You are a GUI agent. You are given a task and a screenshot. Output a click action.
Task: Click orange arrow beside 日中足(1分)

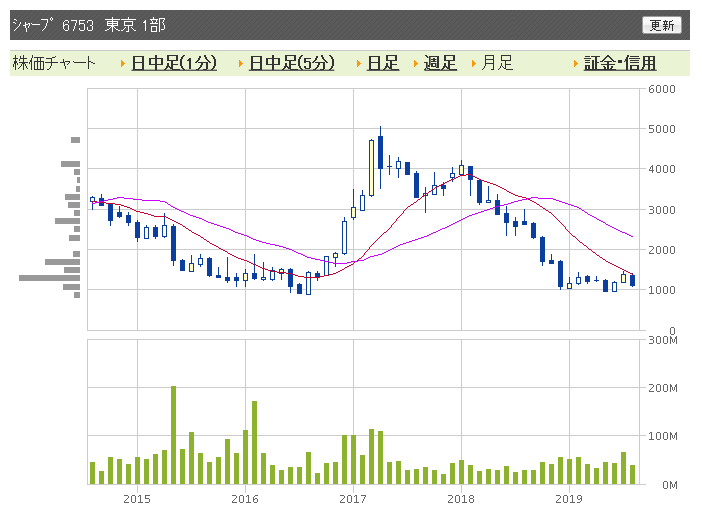click(x=123, y=64)
